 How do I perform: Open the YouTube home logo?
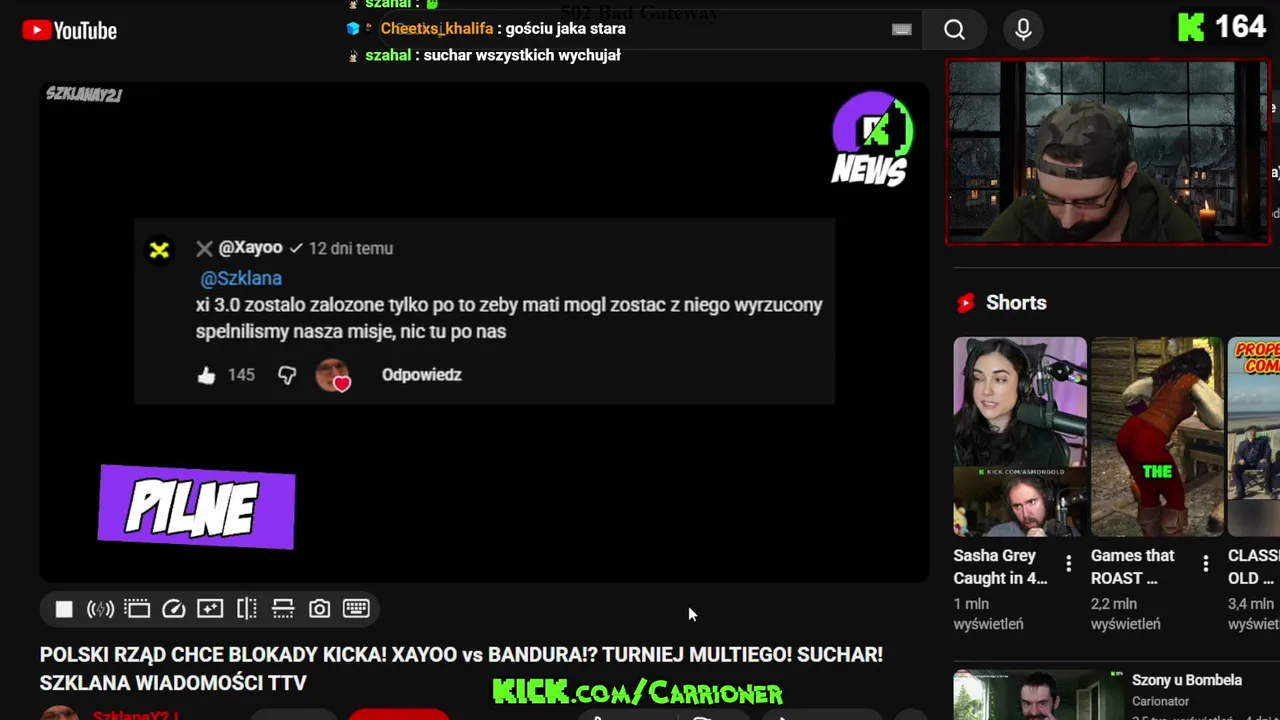coord(70,31)
